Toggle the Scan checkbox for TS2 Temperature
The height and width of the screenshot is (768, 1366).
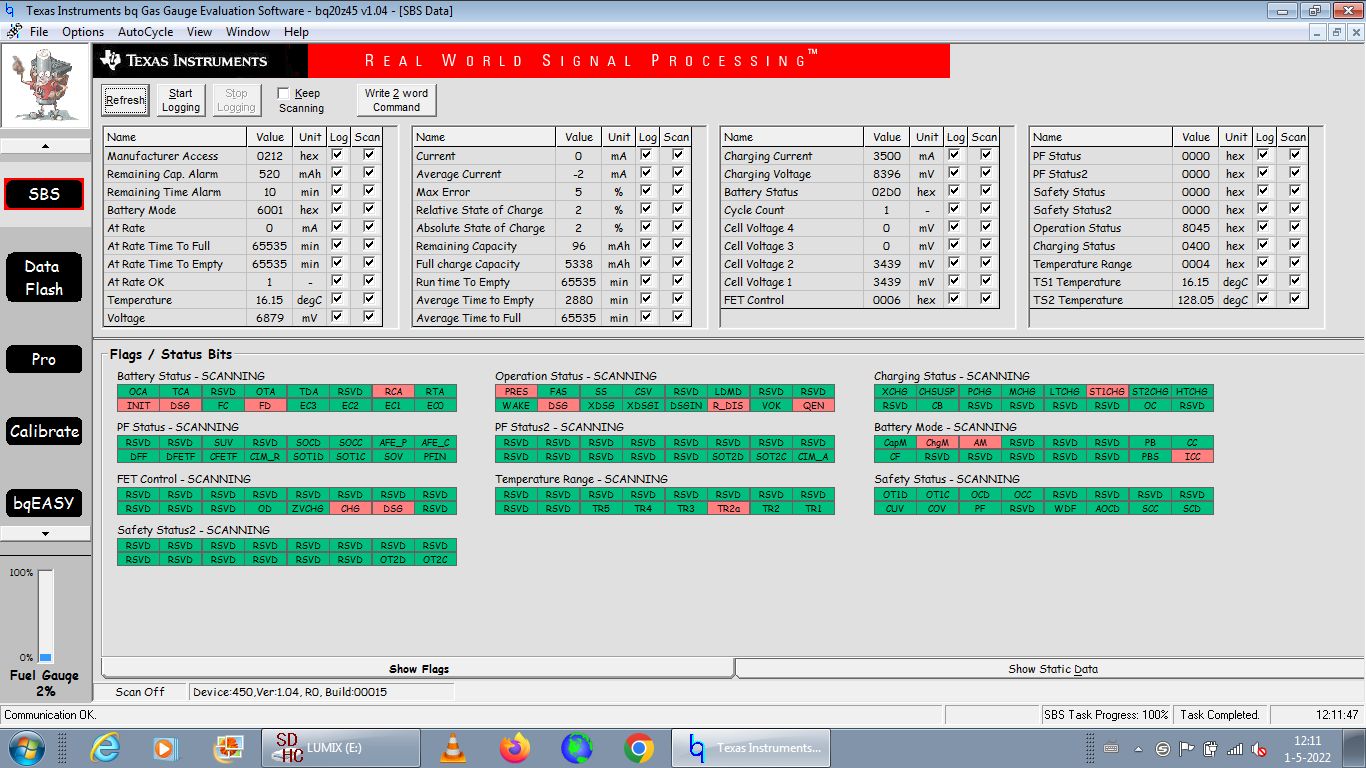[x=1295, y=299]
